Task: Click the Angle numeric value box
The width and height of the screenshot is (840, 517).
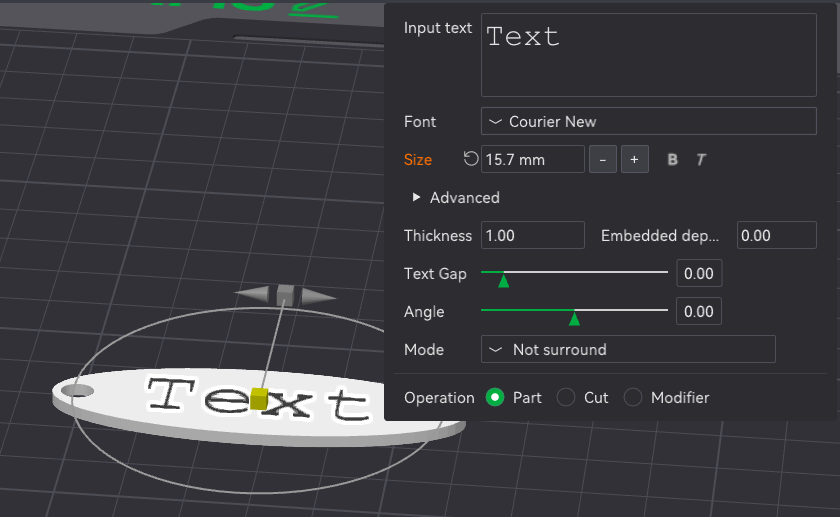Action: [699, 312]
